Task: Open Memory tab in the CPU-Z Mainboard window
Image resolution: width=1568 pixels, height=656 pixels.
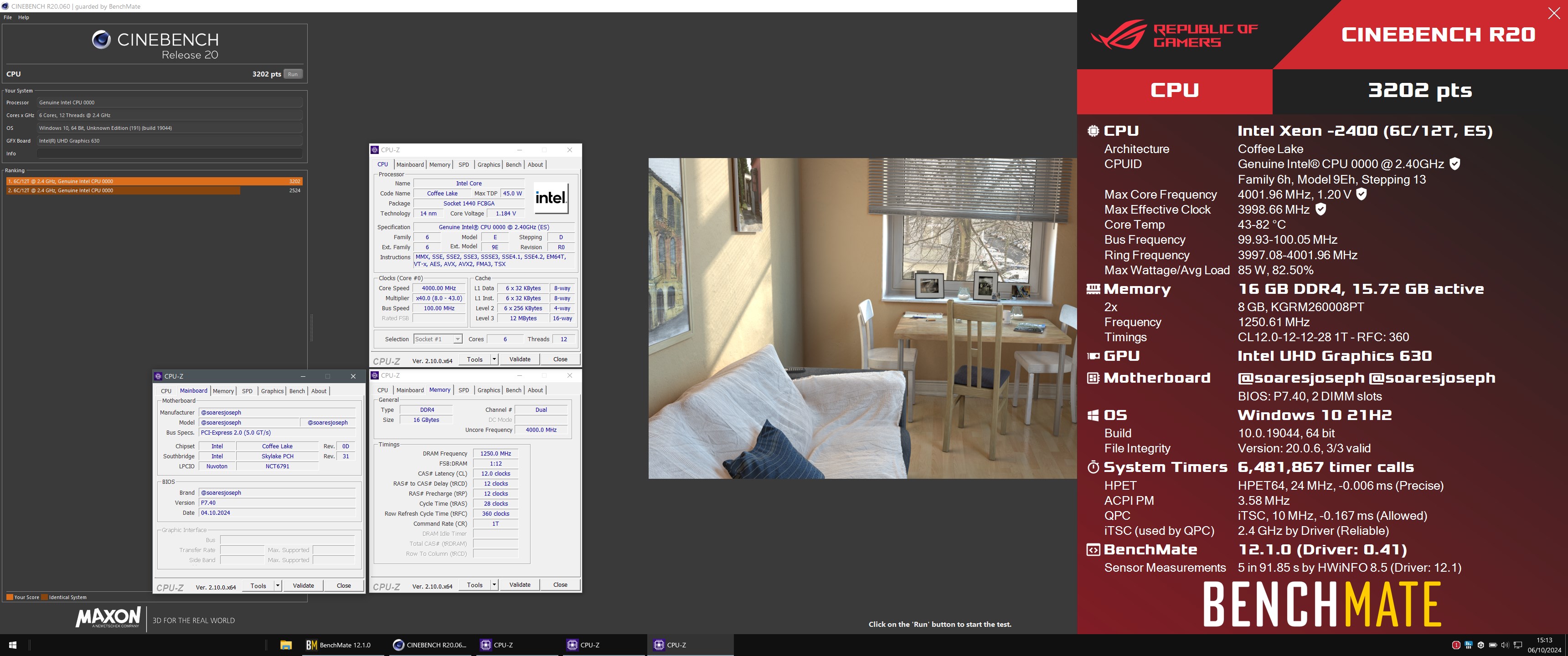Action: point(223,391)
